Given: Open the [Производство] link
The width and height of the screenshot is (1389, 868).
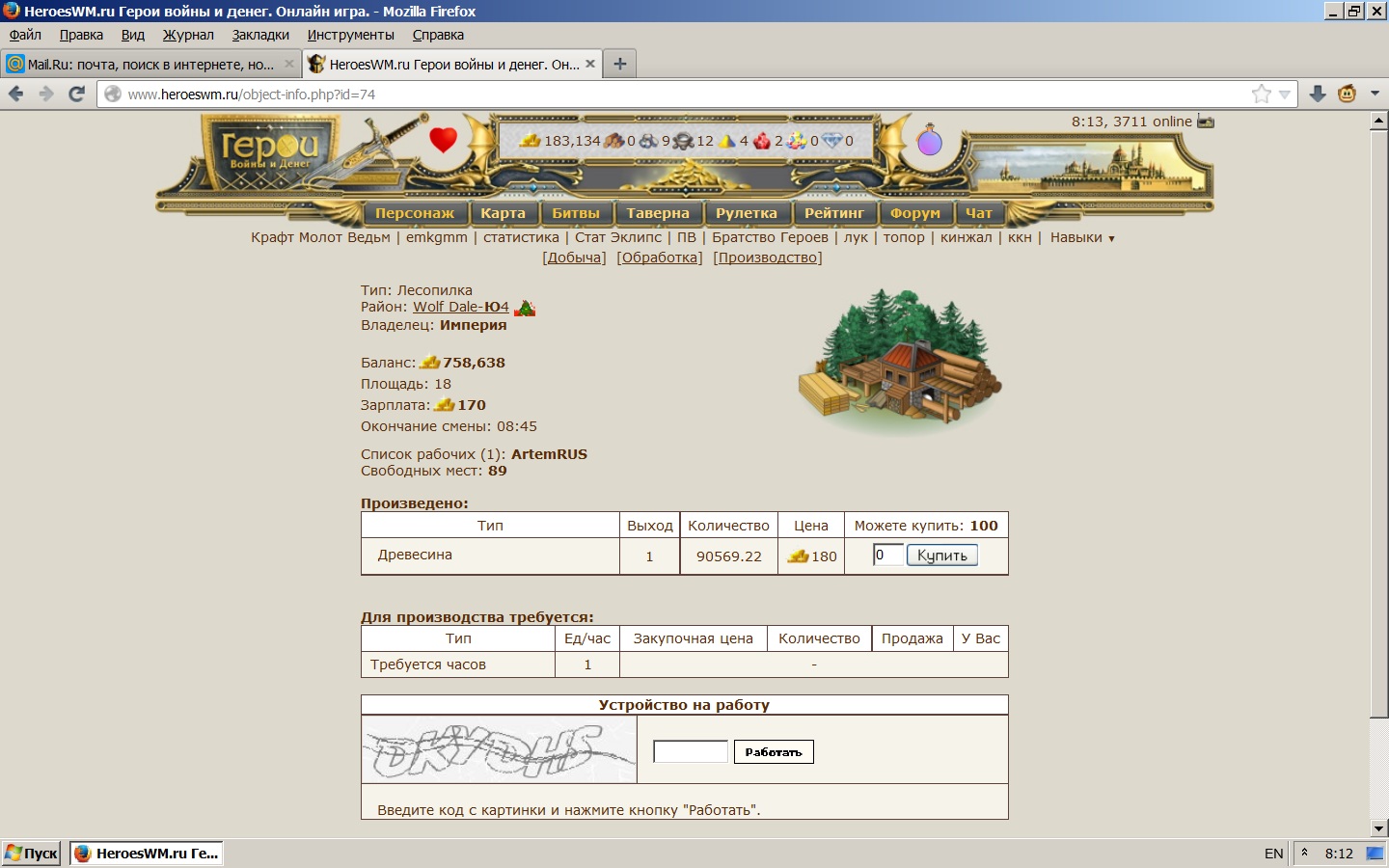Looking at the screenshot, I should pos(768,258).
